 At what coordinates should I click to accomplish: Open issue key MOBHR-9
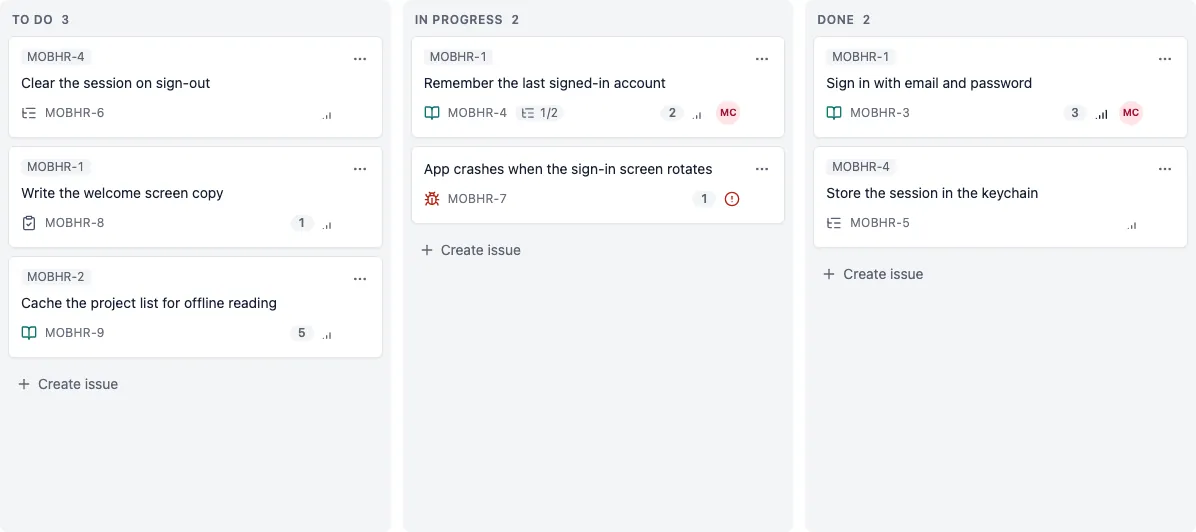pyautogui.click(x=75, y=333)
